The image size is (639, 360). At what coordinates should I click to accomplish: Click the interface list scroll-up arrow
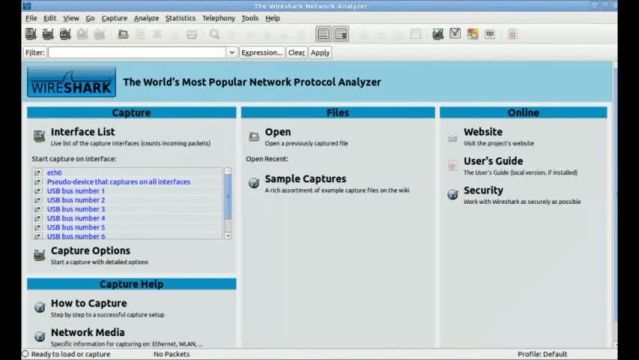point(228,171)
